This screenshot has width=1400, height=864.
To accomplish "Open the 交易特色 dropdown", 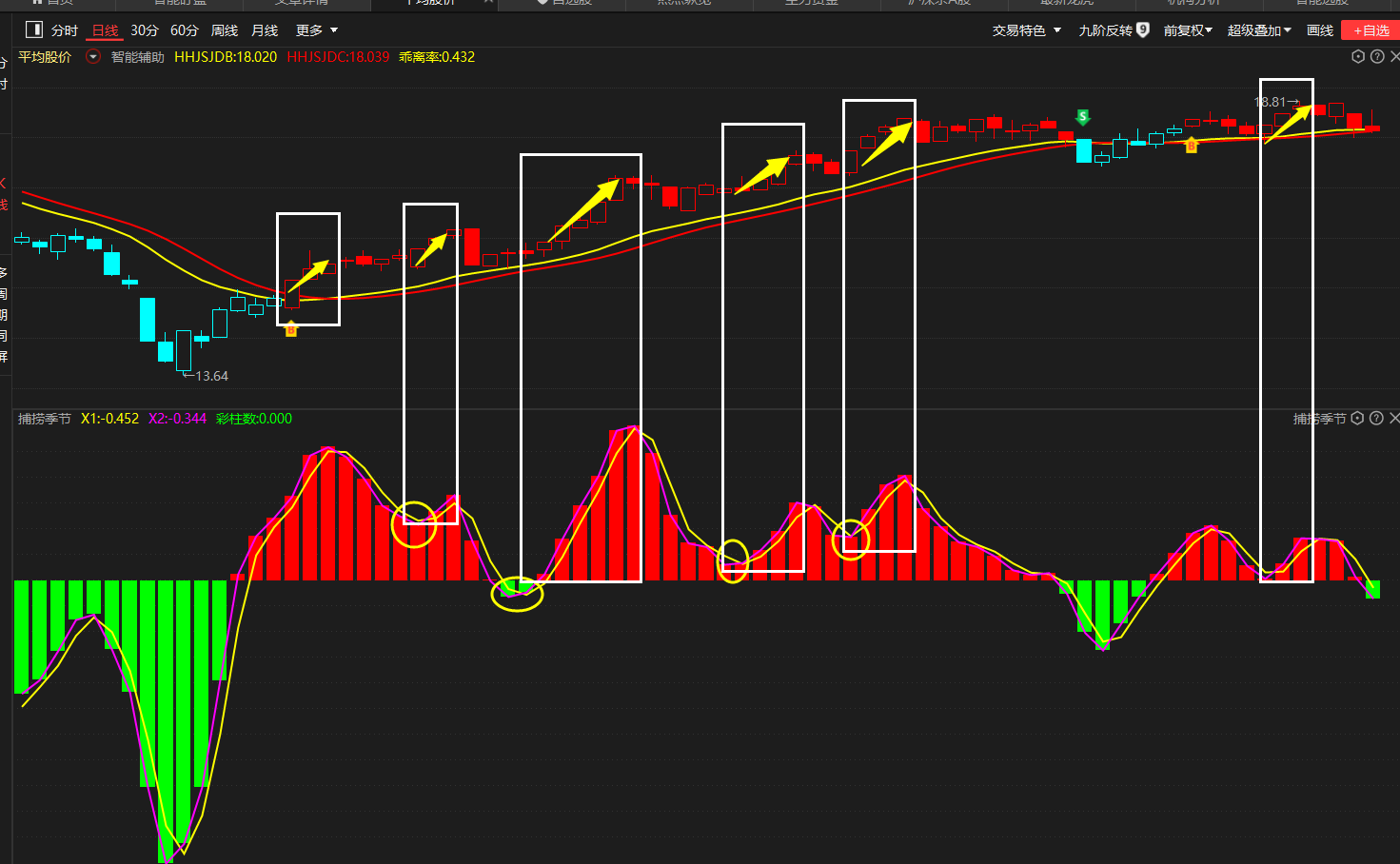I will (x=1026, y=30).
